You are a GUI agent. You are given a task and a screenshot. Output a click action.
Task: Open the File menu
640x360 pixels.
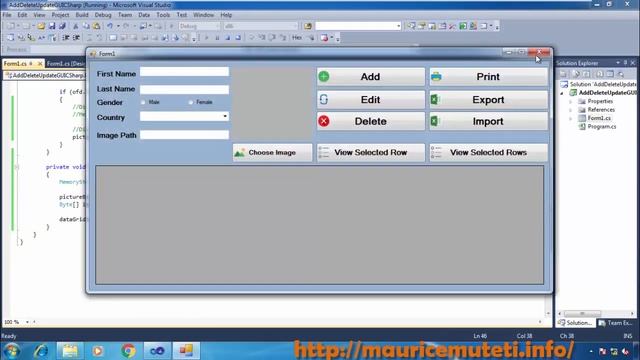click(7, 15)
